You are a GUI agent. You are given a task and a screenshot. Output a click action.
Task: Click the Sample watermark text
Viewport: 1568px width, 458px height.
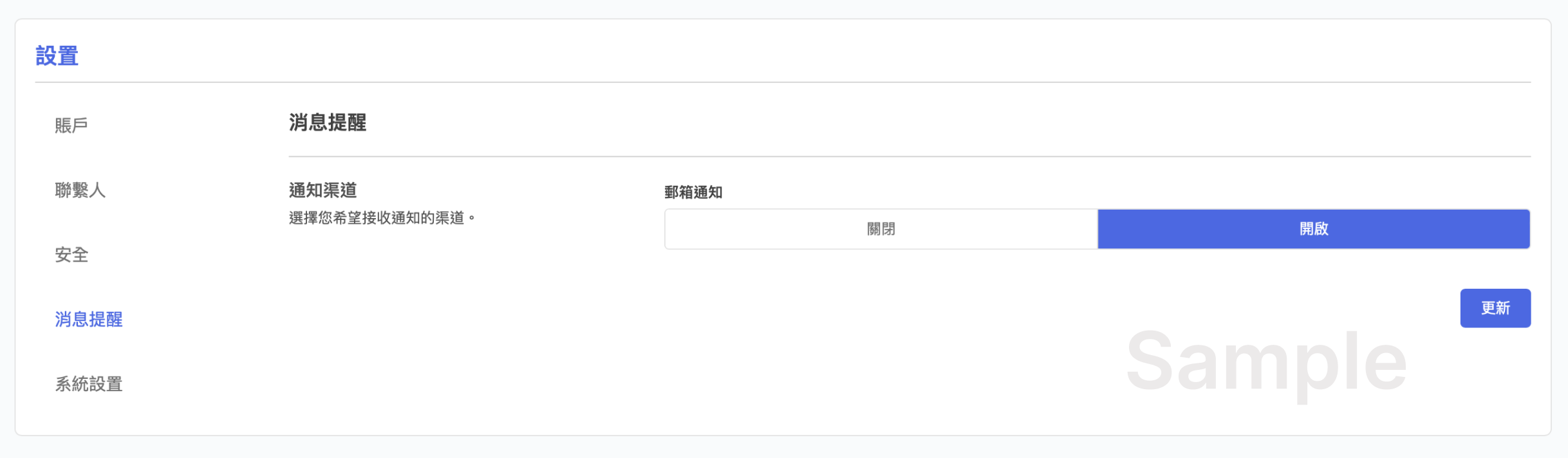(1266, 362)
